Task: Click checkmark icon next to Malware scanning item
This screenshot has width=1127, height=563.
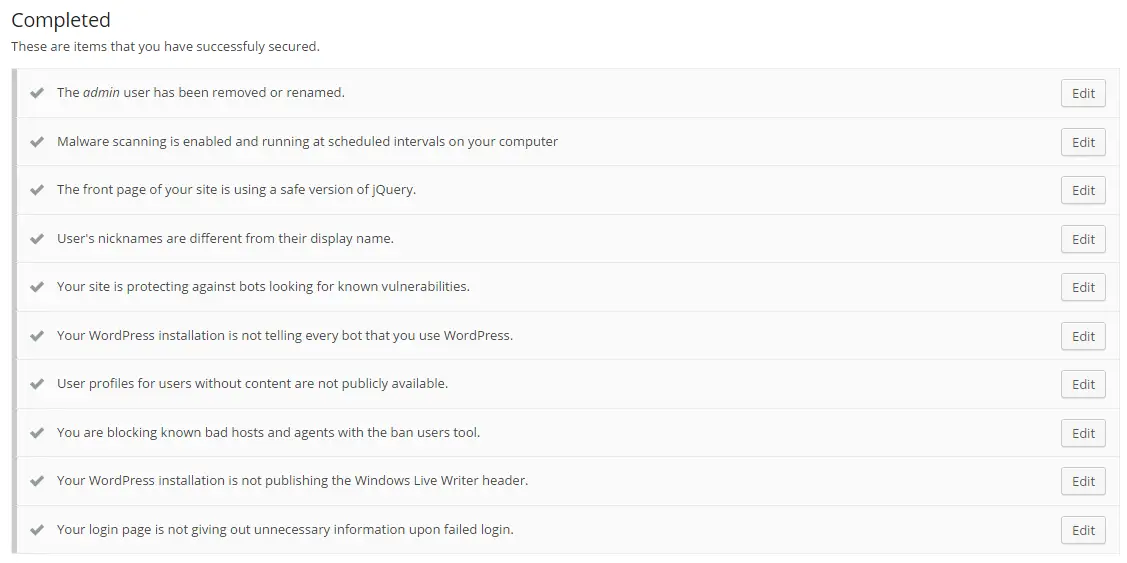Action: (x=37, y=142)
